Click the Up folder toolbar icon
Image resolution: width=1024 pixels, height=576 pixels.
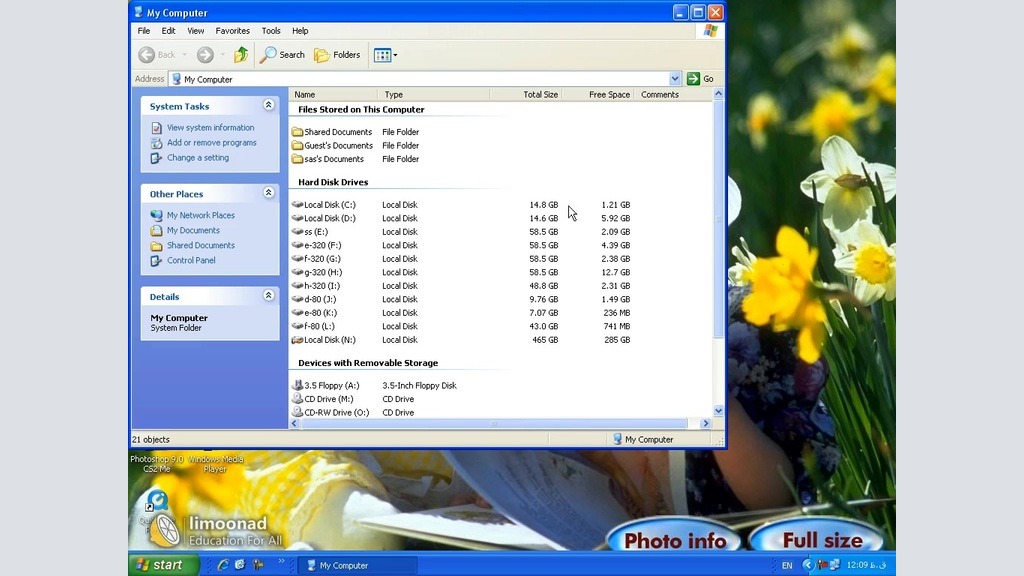point(241,55)
